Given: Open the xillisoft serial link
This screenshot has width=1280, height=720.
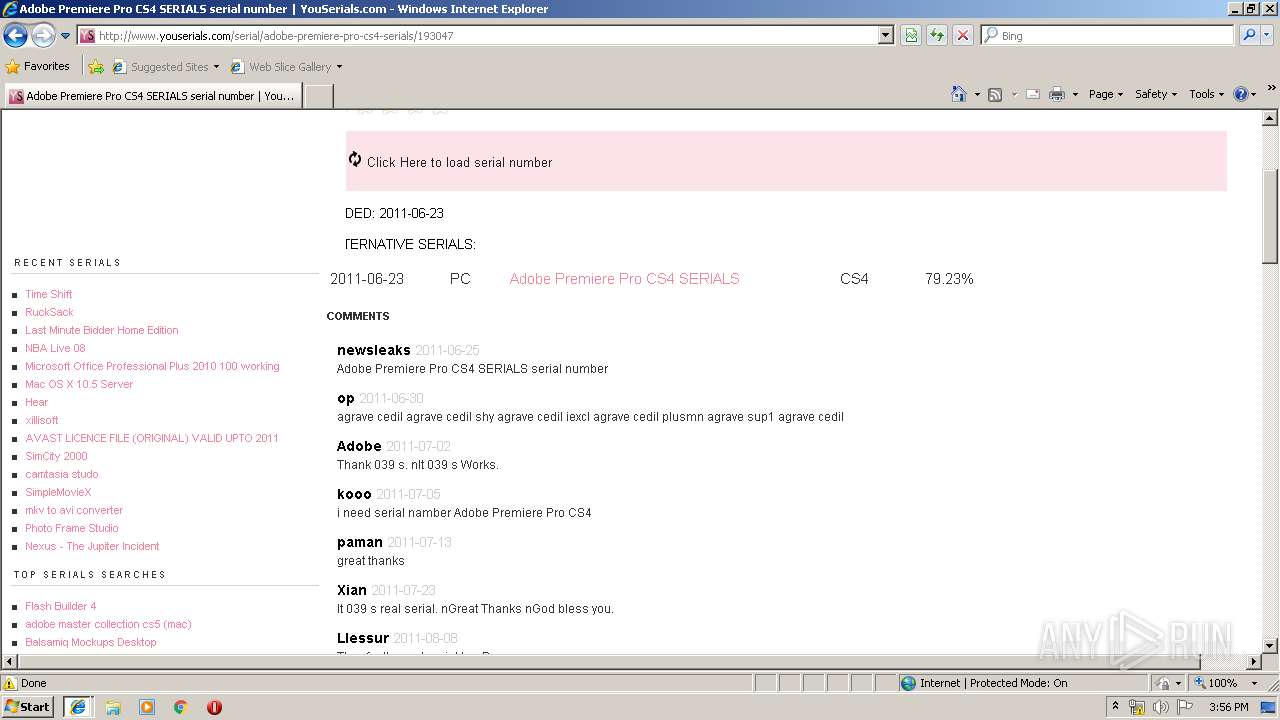Looking at the screenshot, I should 42,420.
